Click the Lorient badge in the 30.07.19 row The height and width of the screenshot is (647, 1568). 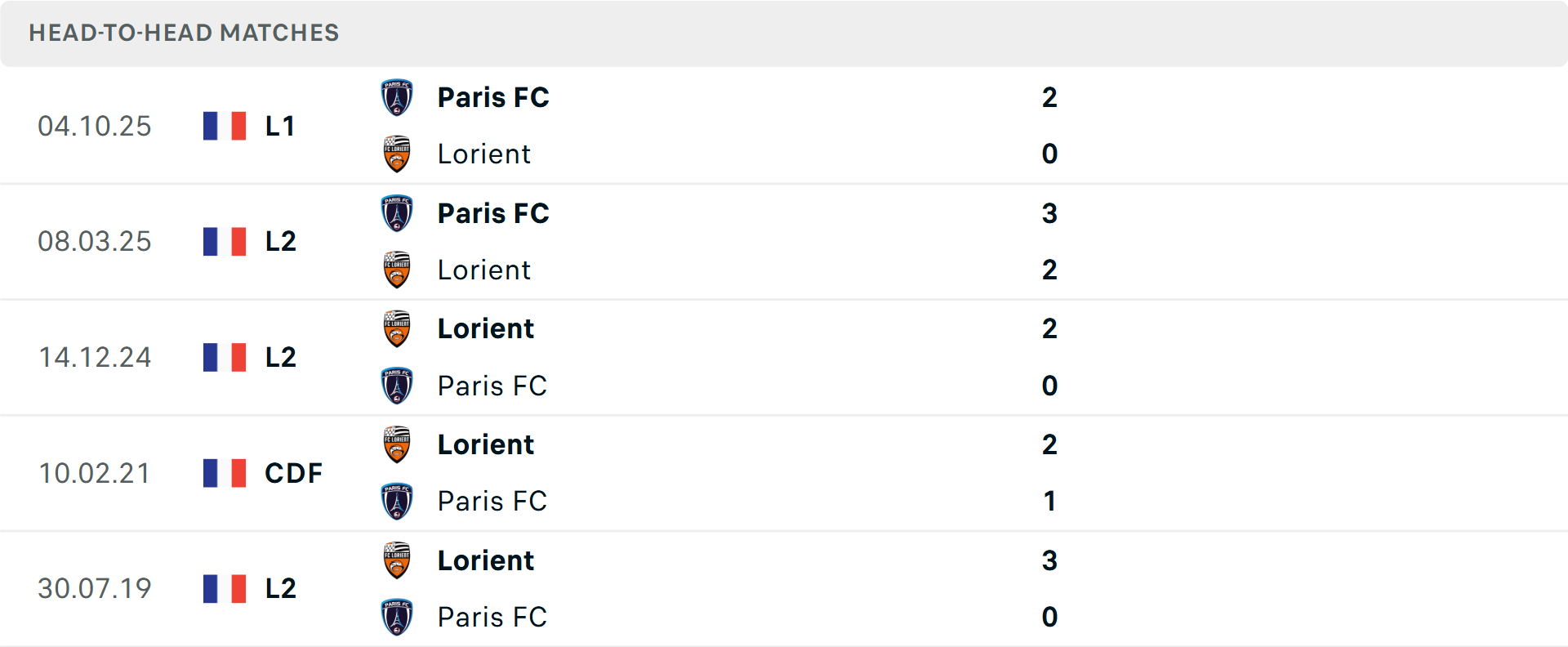tap(398, 560)
